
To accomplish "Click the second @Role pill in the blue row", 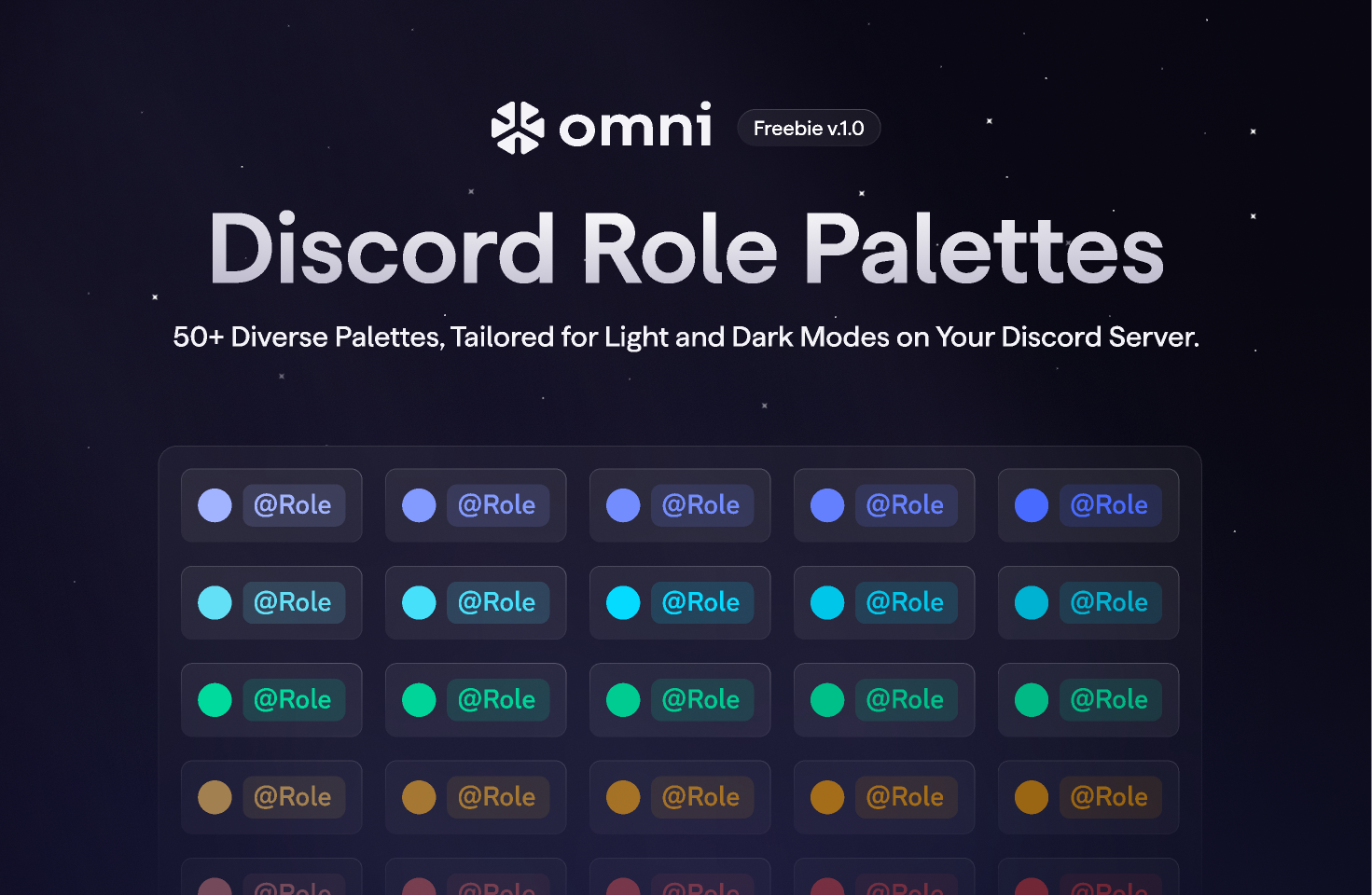I will 498,505.
